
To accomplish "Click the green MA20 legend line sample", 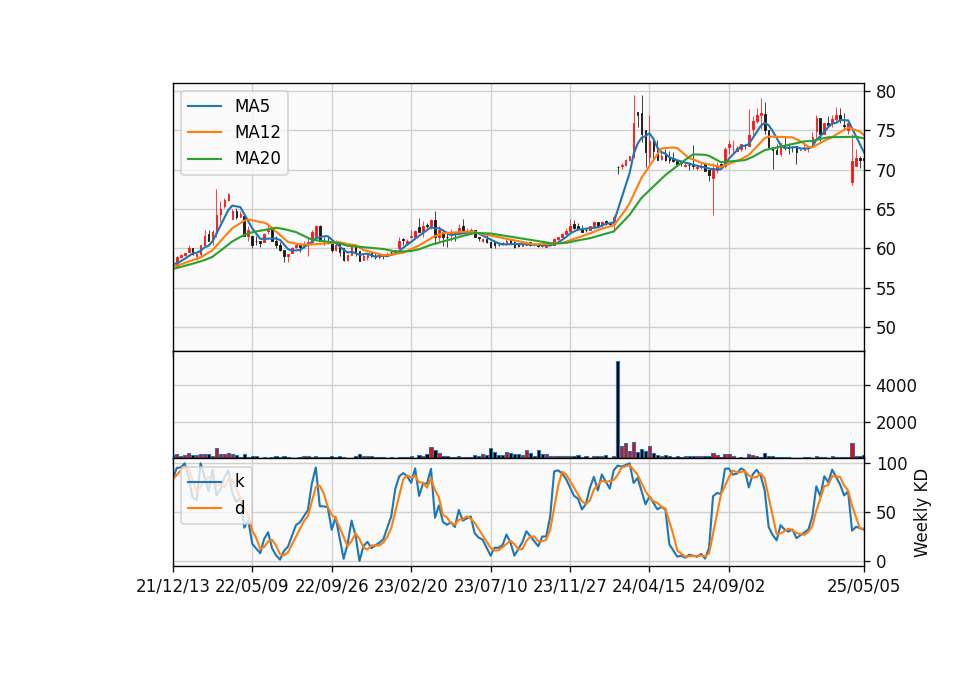I will click(204, 159).
